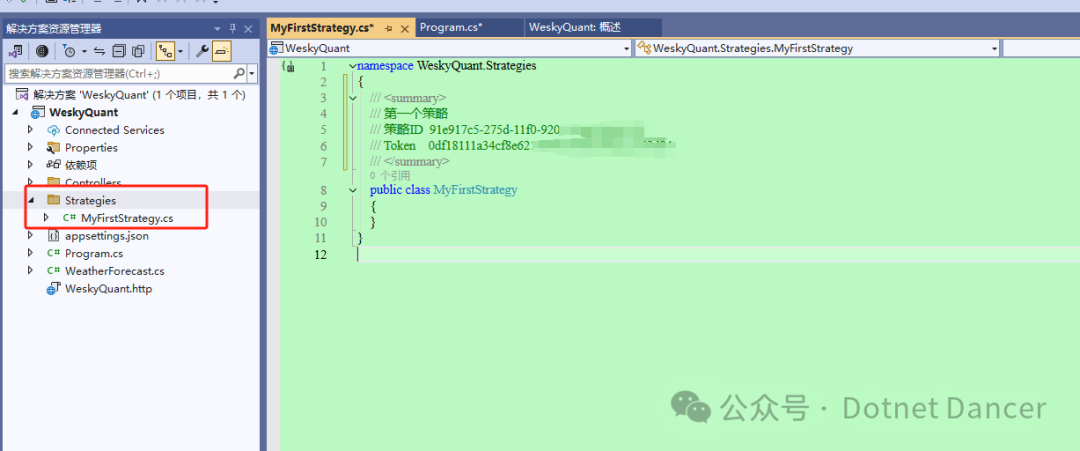
Task: Select the 依赖项 item
Action: (81, 165)
